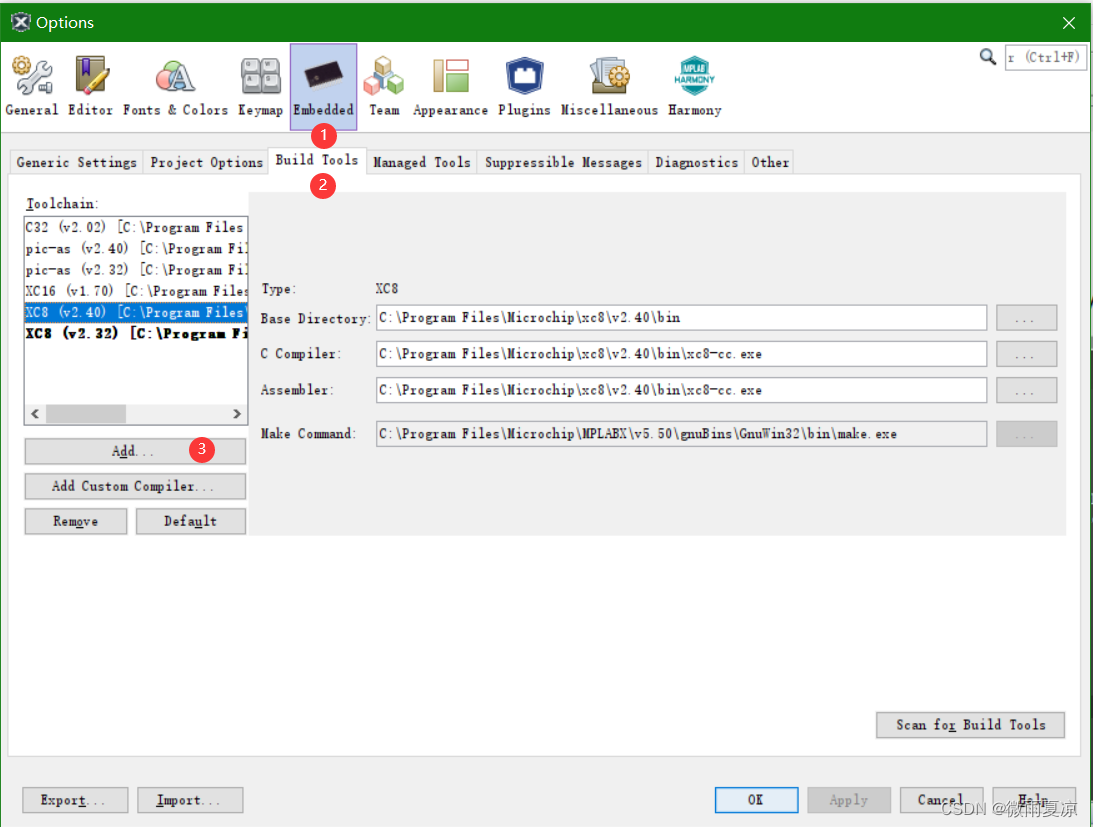Viewport: 1093px width, 827px height.
Task: Click the C Compiler path field
Action: tap(681, 354)
